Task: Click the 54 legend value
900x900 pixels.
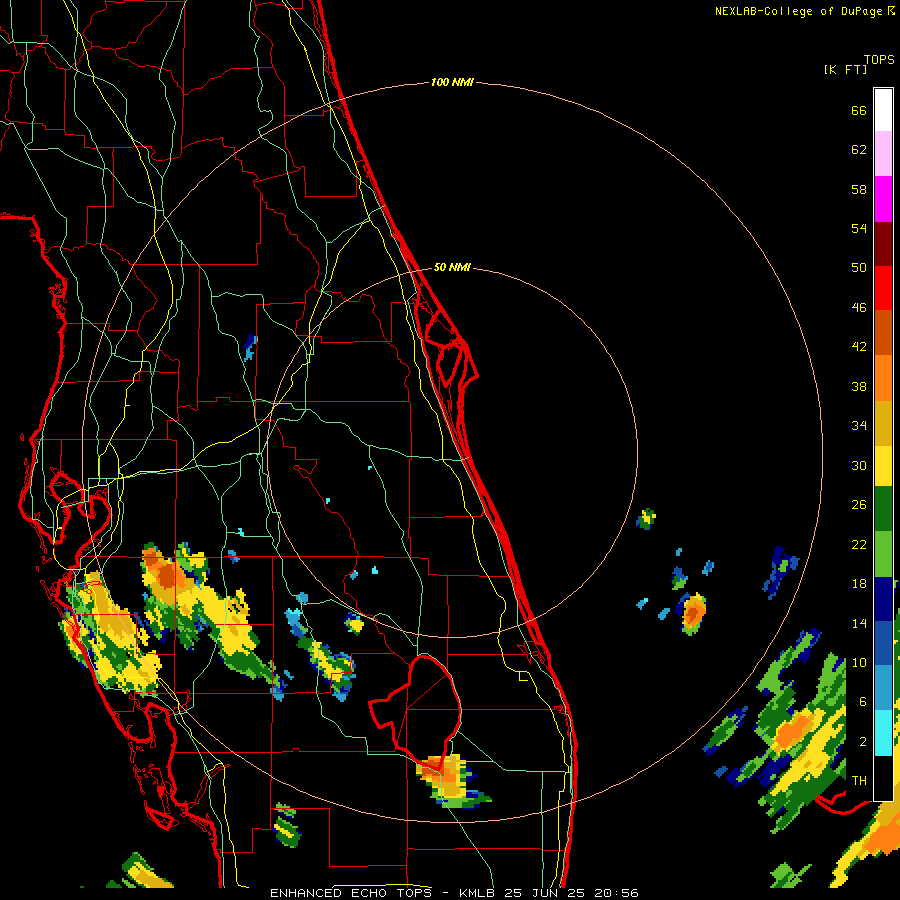Action: pos(859,228)
